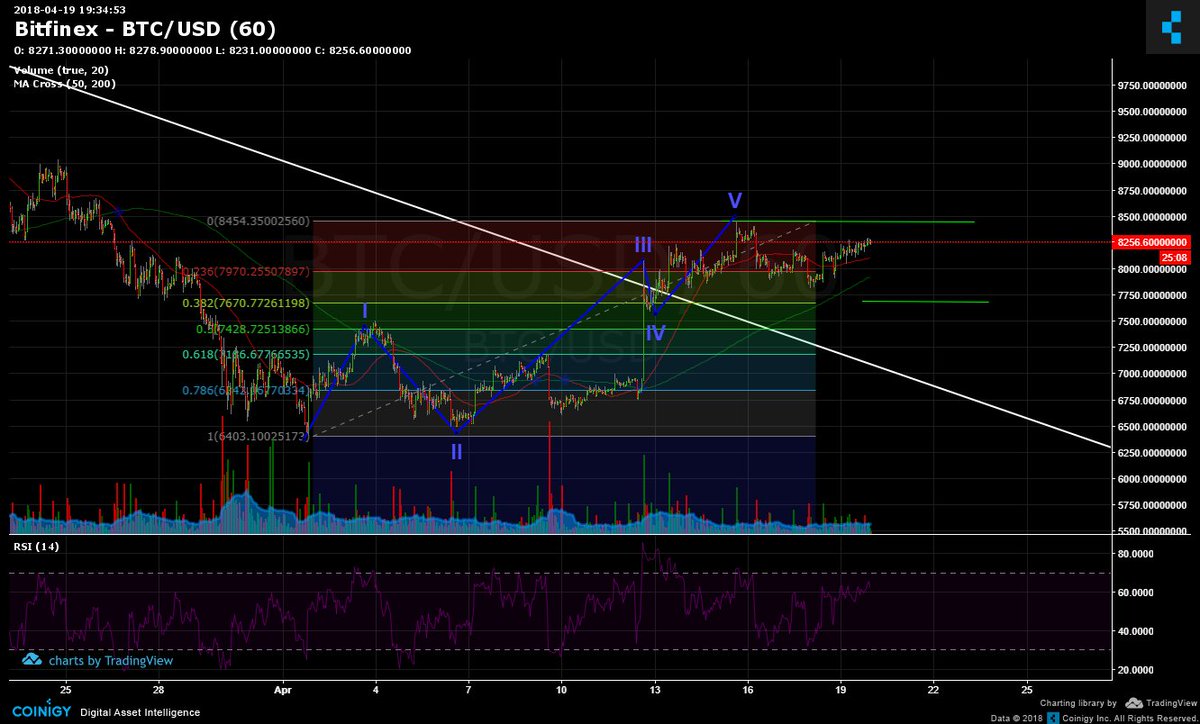1200x724 pixels.
Task: Click the TradingView cloud icon beside 'charts by'
Action: point(31,660)
